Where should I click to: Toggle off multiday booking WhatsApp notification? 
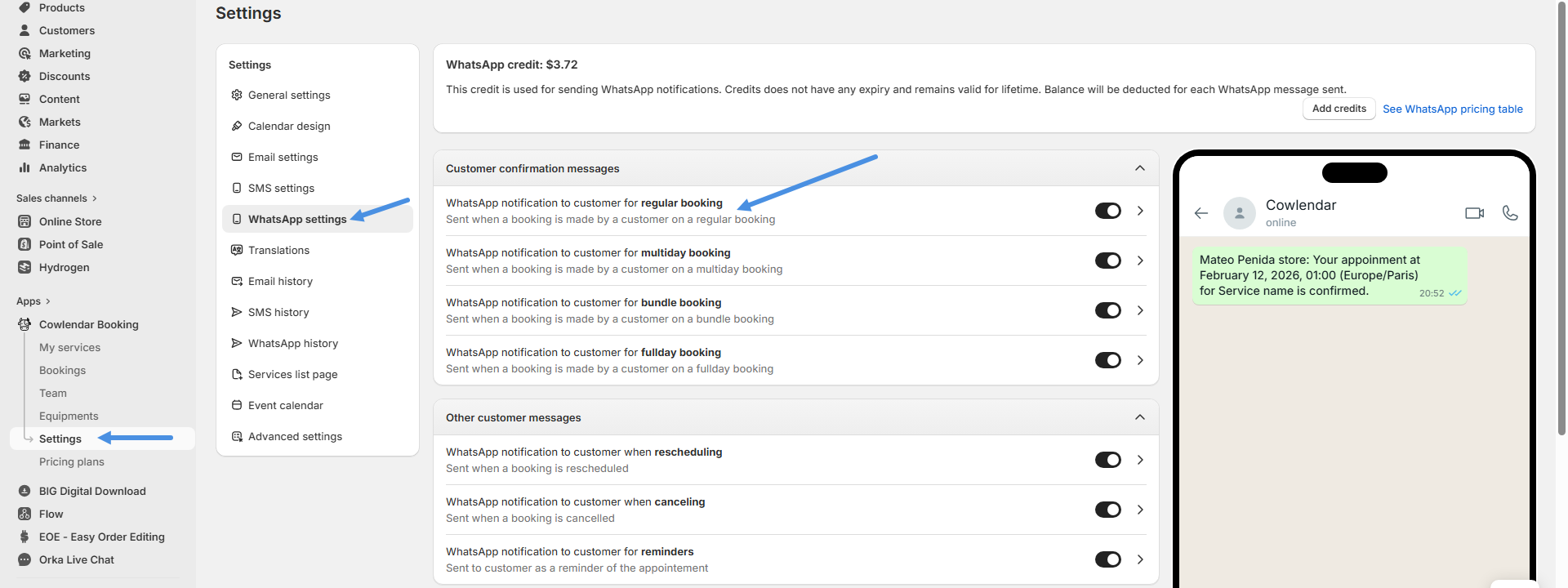tap(1107, 261)
